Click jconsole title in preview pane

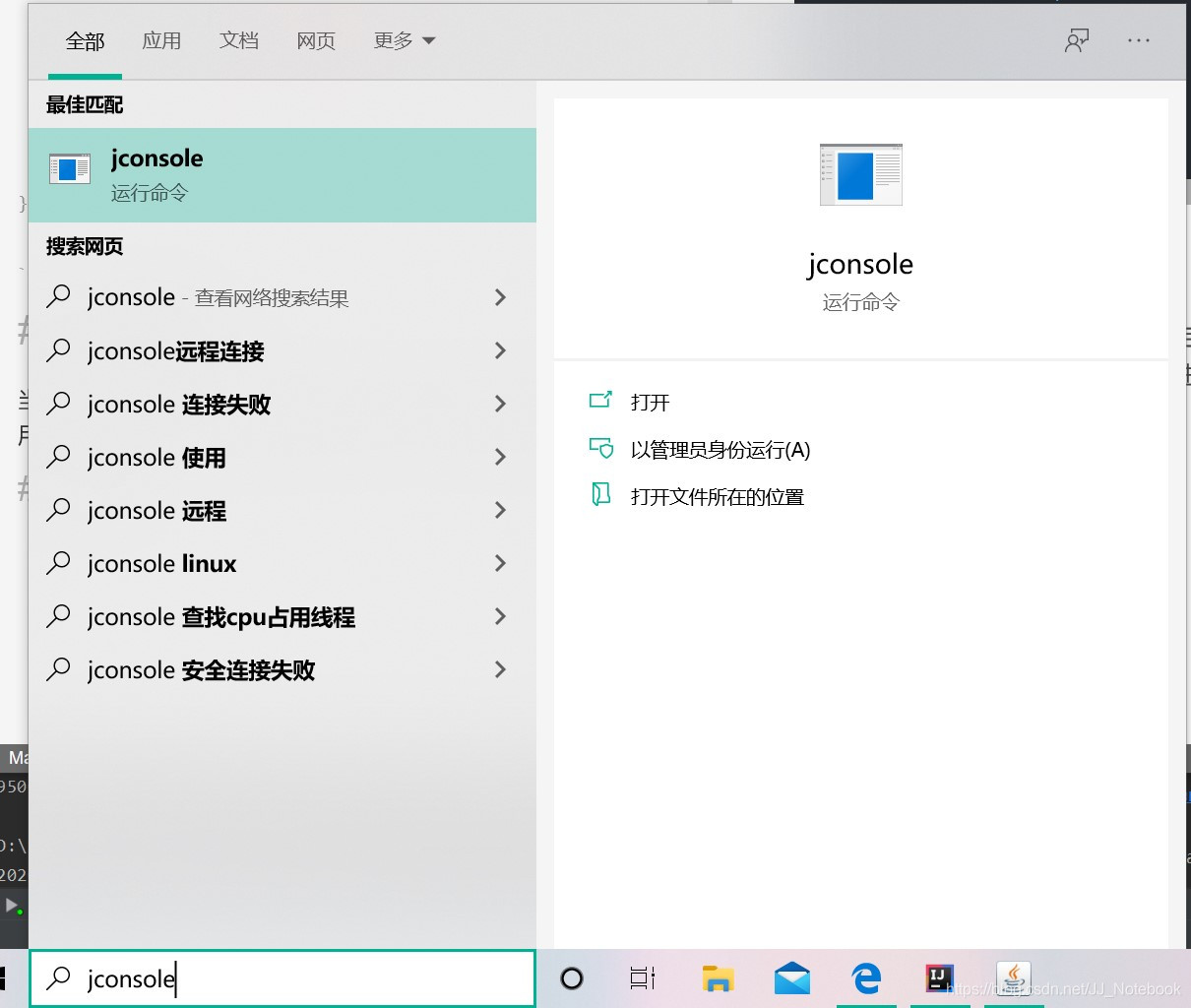tap(860, 264)
